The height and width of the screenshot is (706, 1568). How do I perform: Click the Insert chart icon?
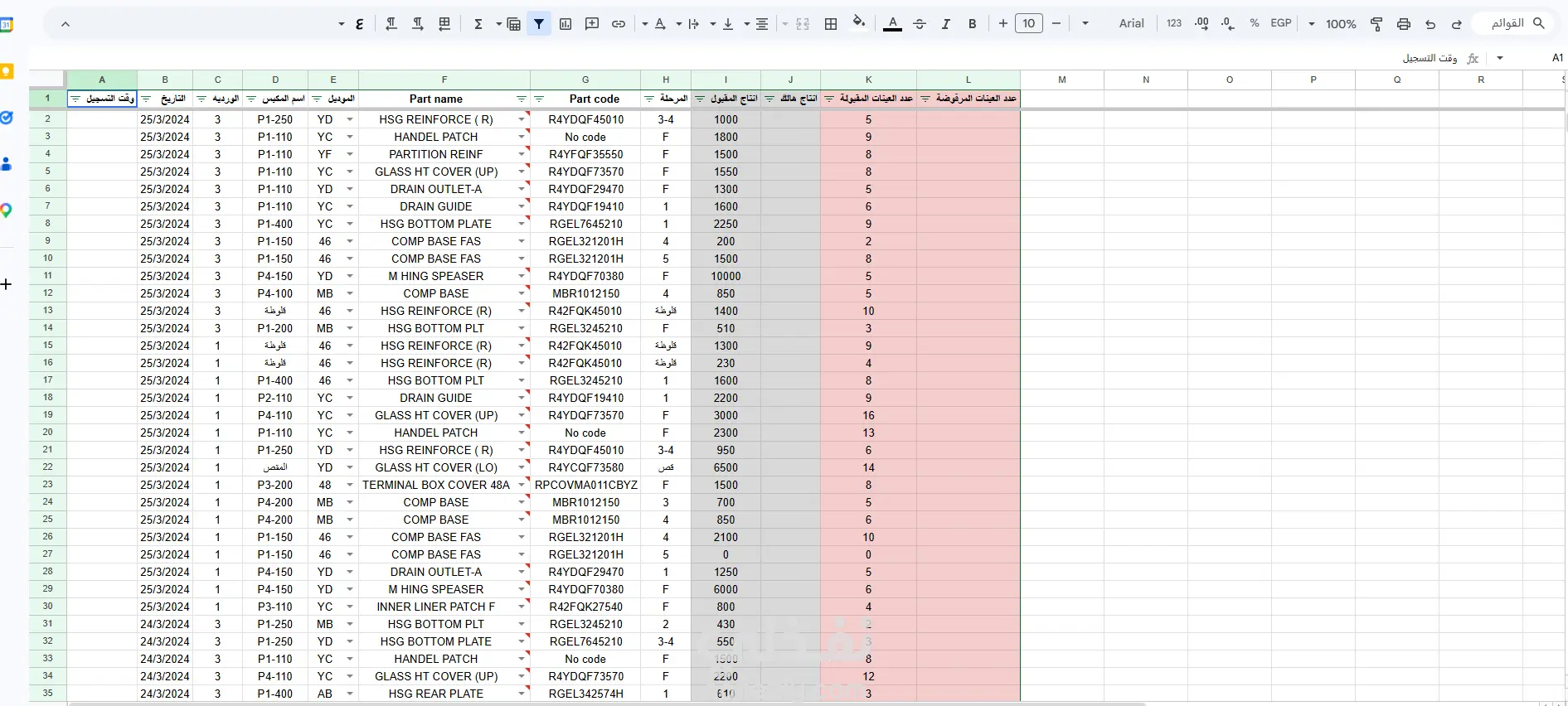coord(566,24)
